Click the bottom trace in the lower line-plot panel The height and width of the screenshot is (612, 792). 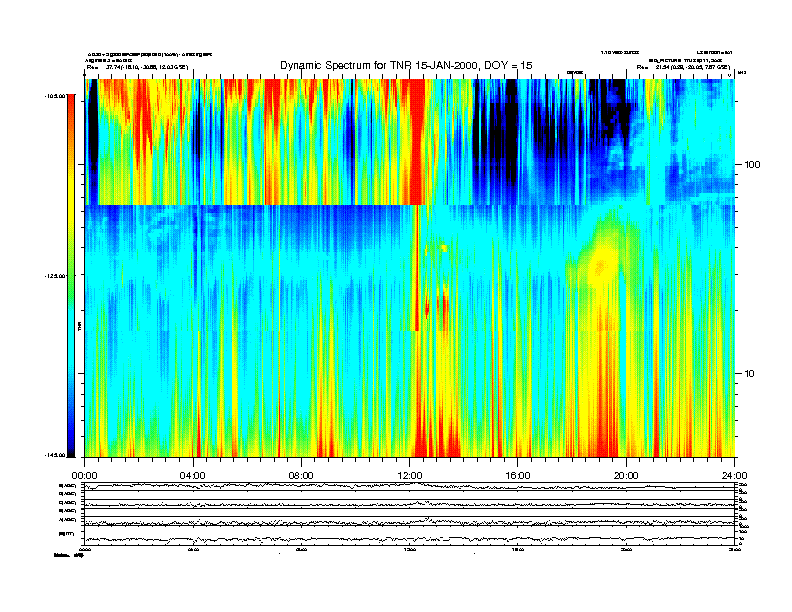409,539
